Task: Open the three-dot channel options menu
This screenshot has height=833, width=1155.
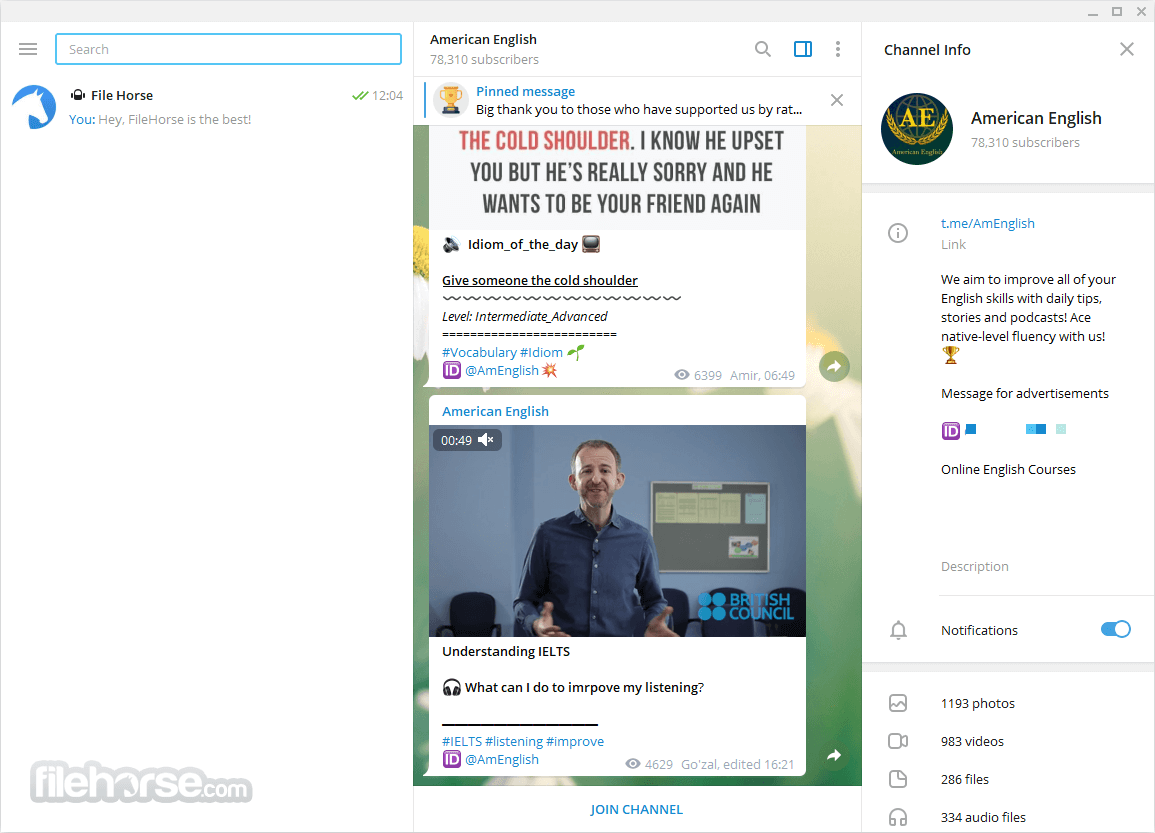Action: [x=838, y=49]
